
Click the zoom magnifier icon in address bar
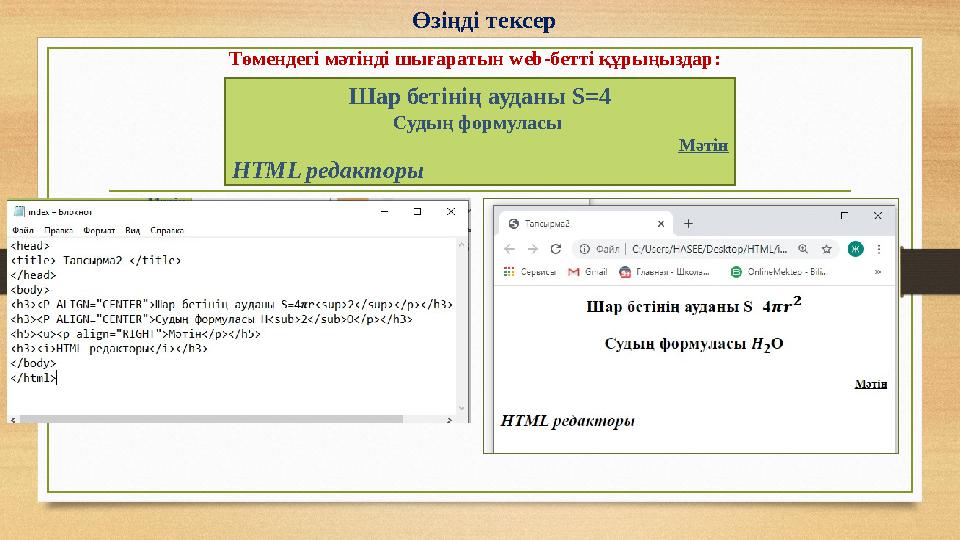click(x=803, y=249)
